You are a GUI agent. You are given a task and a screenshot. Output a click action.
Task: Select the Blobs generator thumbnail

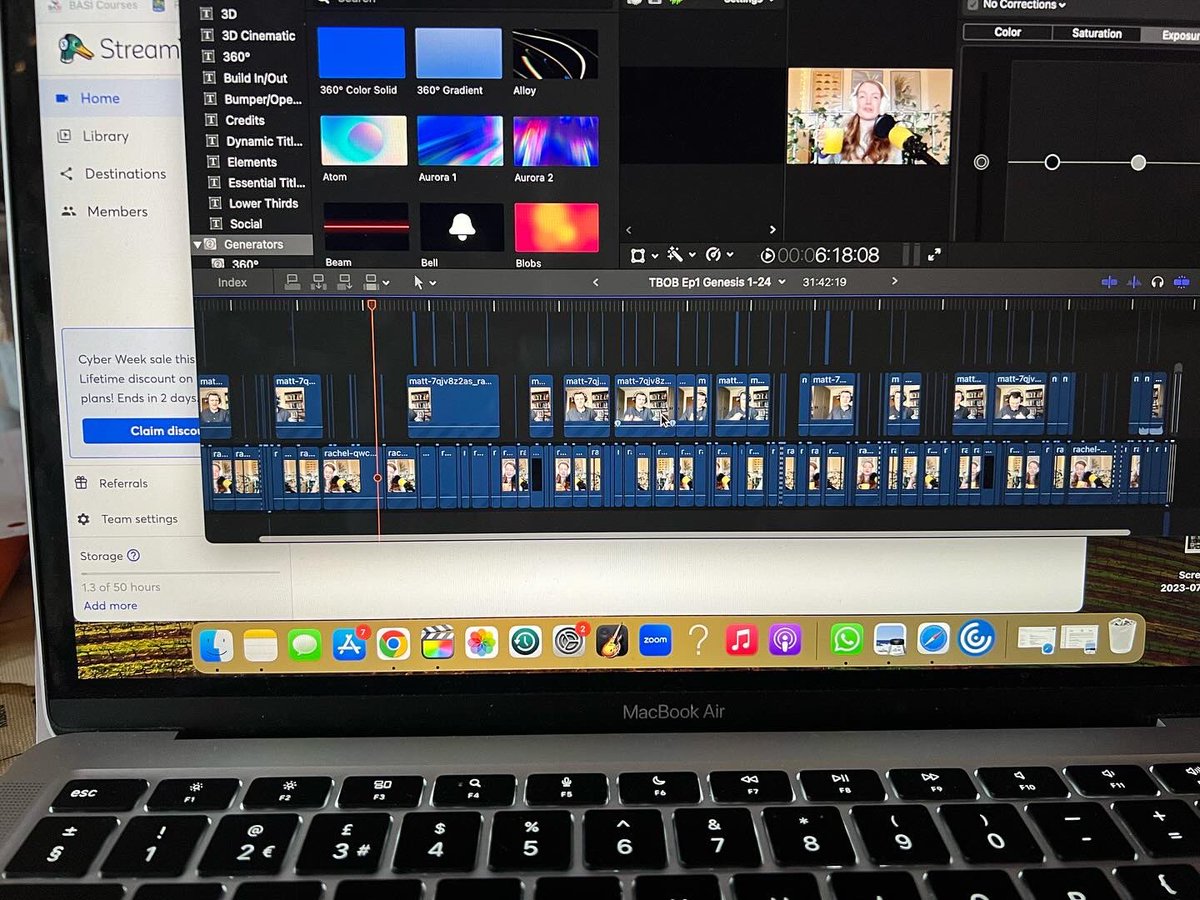pyautogui.click(x=556, y=228)
